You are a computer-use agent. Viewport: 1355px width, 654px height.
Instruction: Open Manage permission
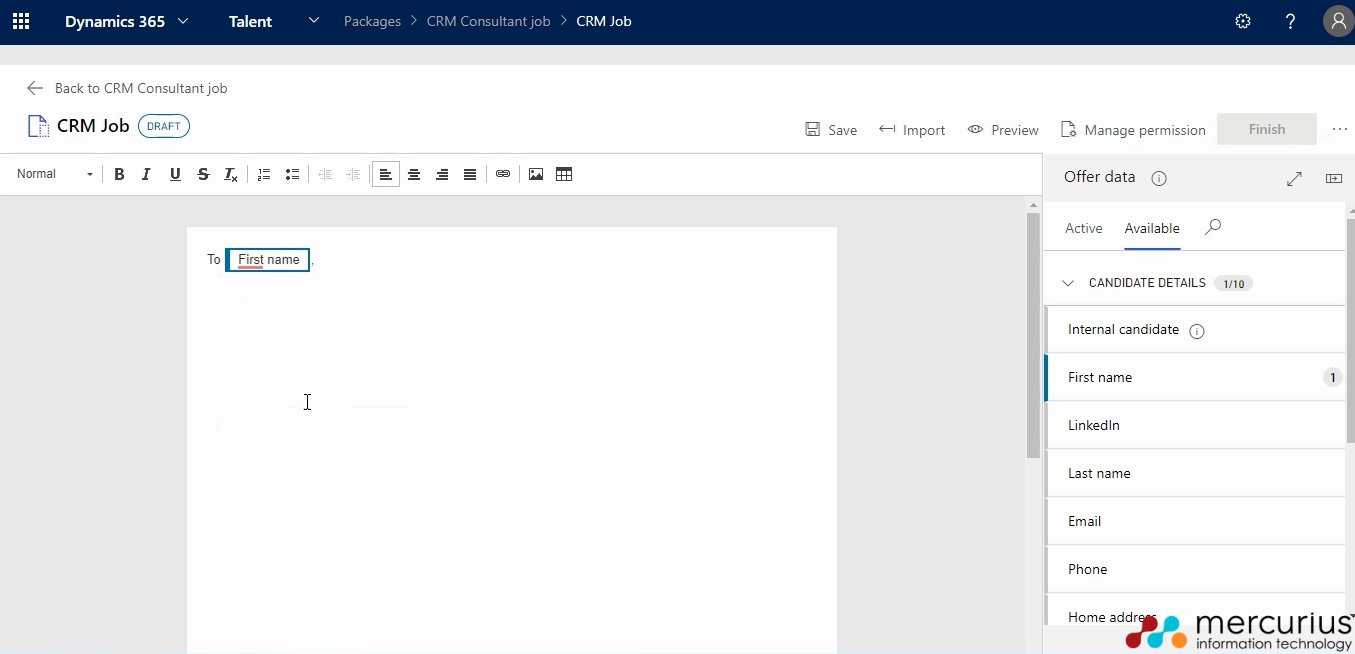click(1133, 130)
